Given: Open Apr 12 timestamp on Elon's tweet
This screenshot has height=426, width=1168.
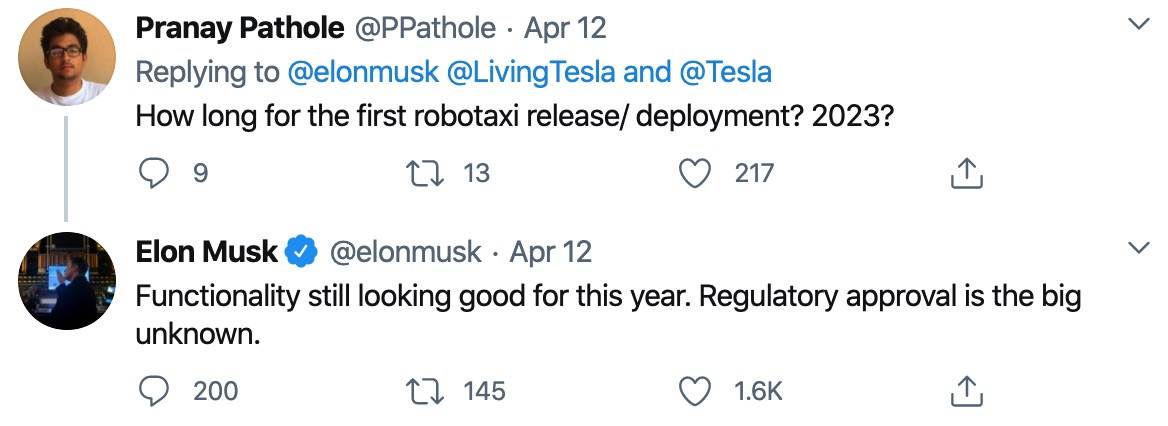Looking at the screenshot, I should (551, 251).
